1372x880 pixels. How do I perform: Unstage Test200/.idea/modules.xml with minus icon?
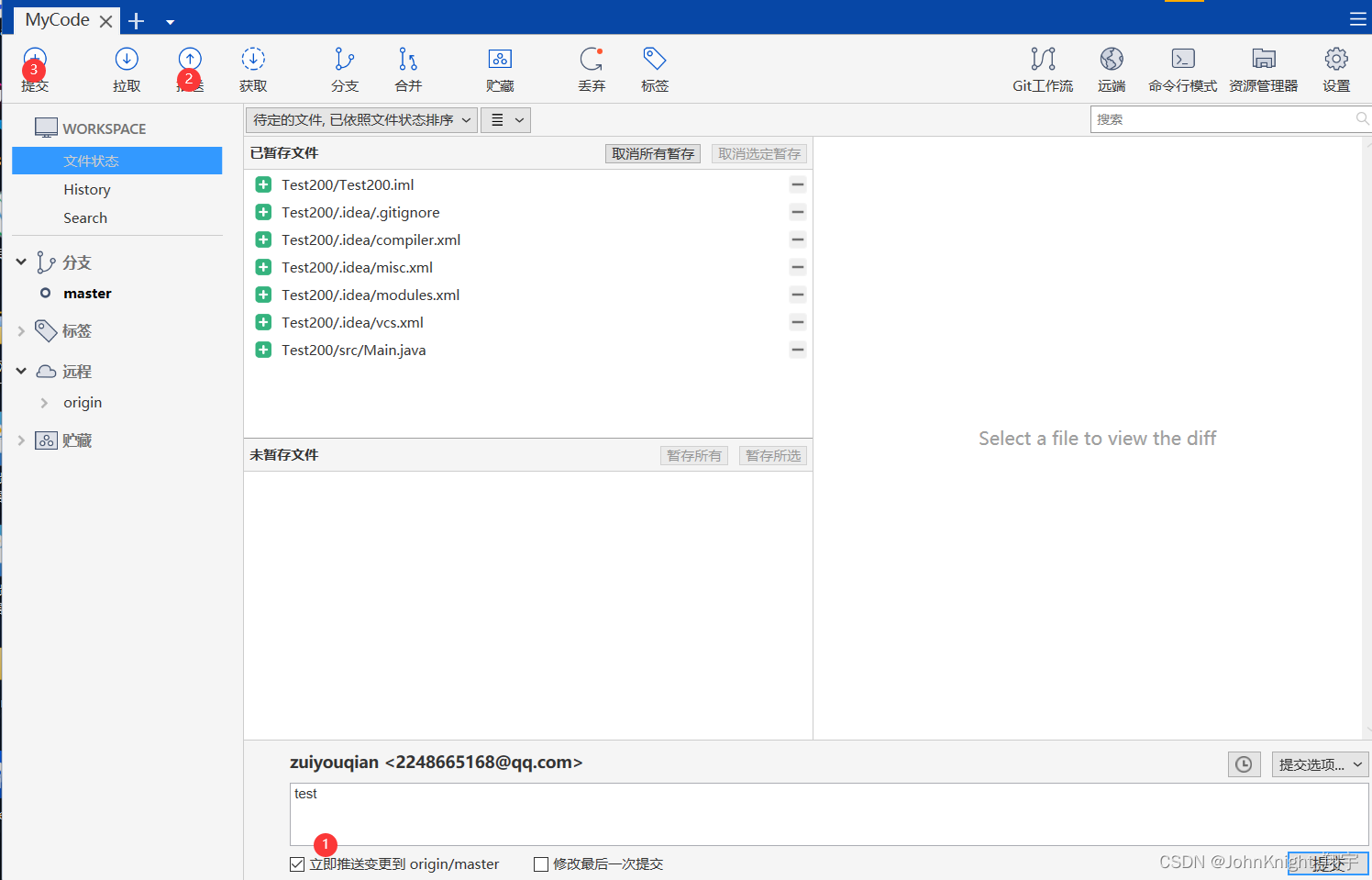point(798,295)
